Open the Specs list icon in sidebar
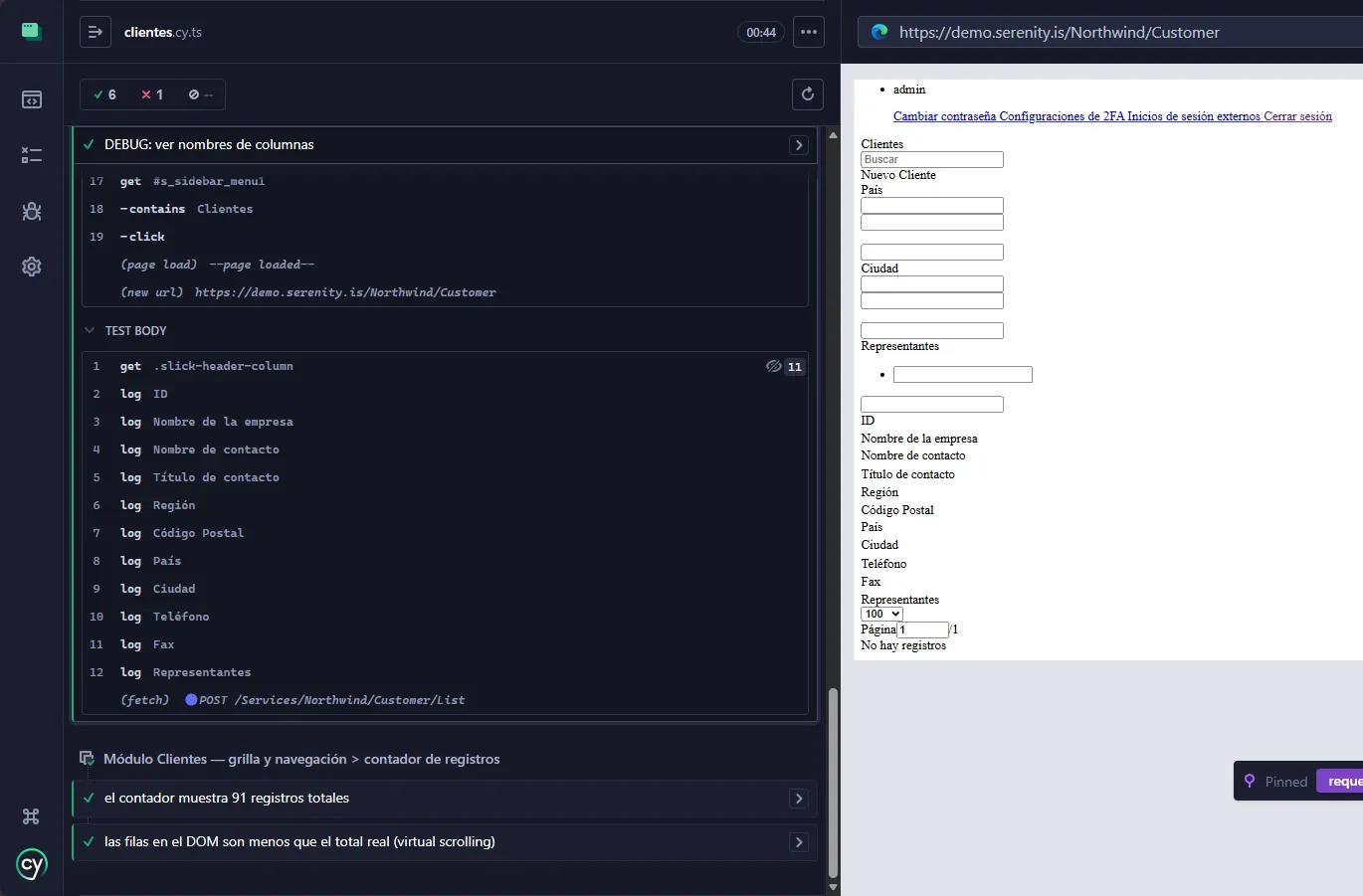Viewport: 1363px width, 896px height. point(32,99)
